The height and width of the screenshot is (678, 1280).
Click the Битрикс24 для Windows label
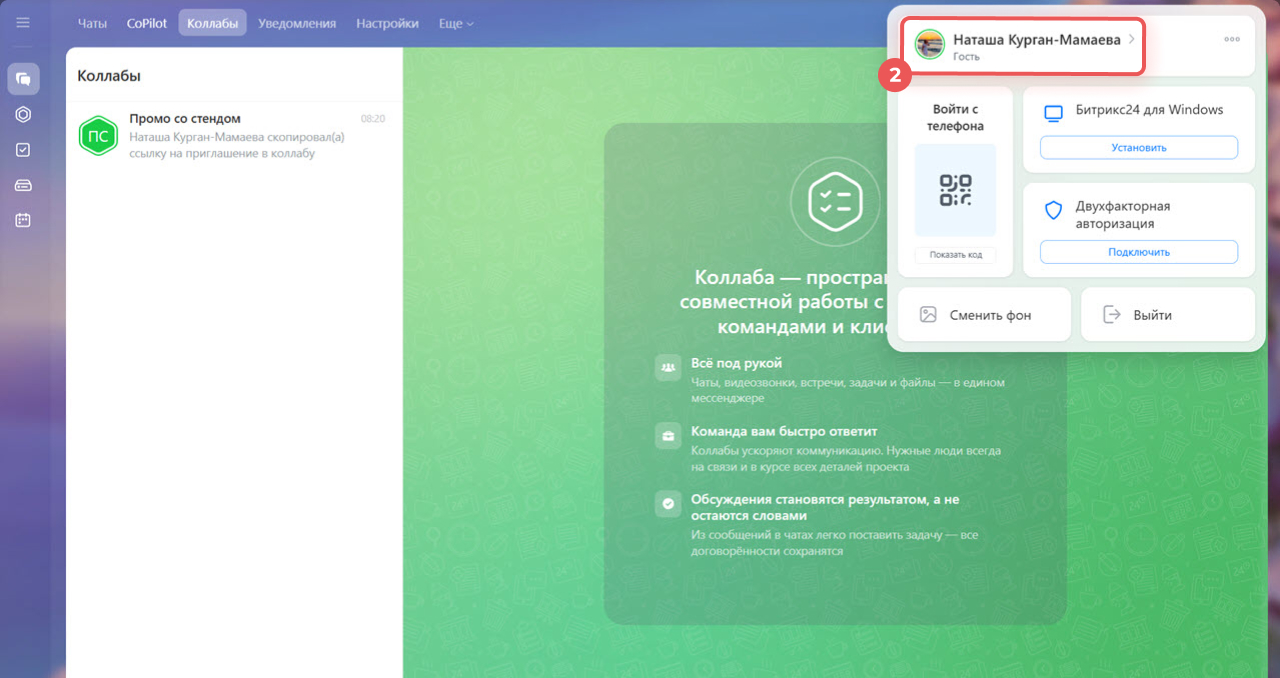pyautogui.click(x=1150, y=110)
